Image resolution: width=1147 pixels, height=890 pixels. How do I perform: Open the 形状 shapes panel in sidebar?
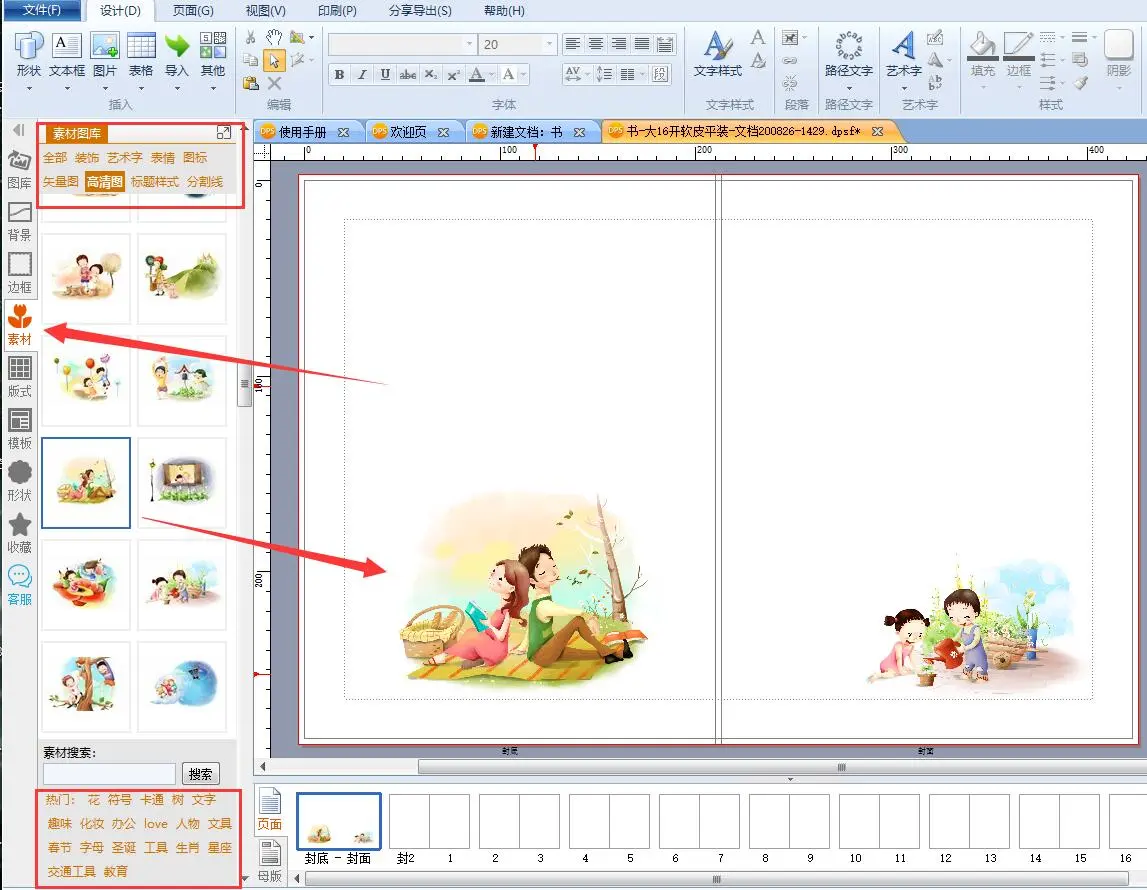click(19, 480)
